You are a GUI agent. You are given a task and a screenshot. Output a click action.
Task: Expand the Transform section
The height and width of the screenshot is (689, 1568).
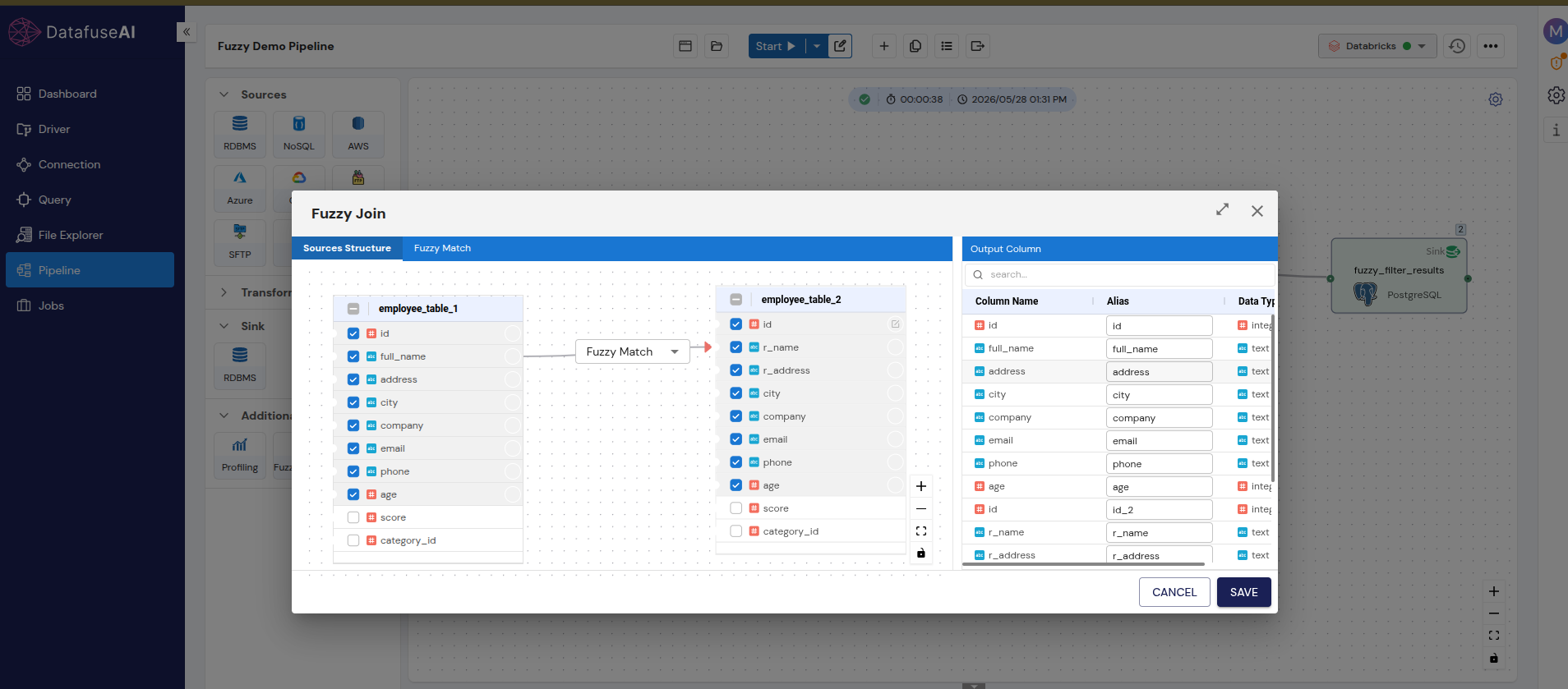(224, 292)
